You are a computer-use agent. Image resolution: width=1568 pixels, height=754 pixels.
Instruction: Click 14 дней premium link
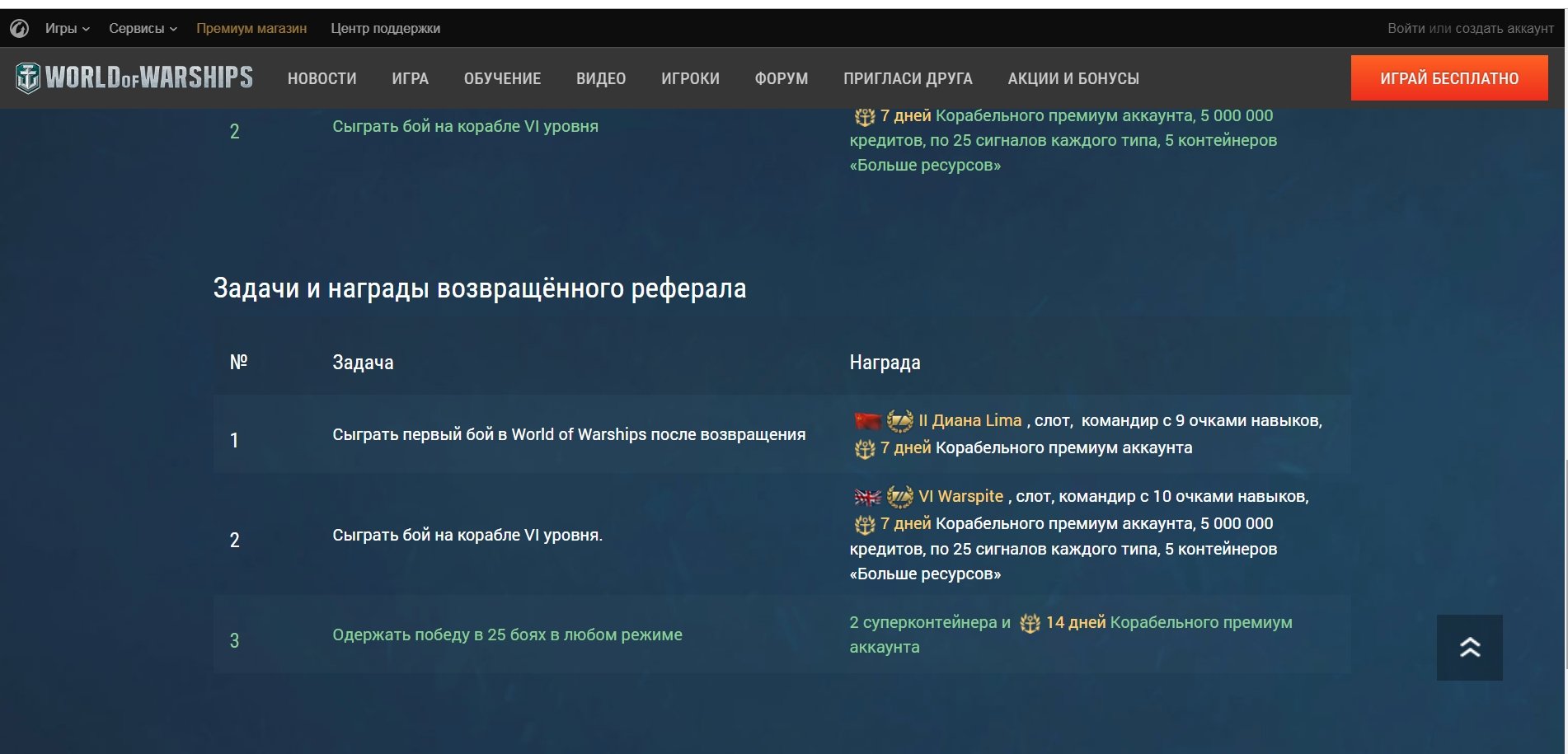[1076, 622]
